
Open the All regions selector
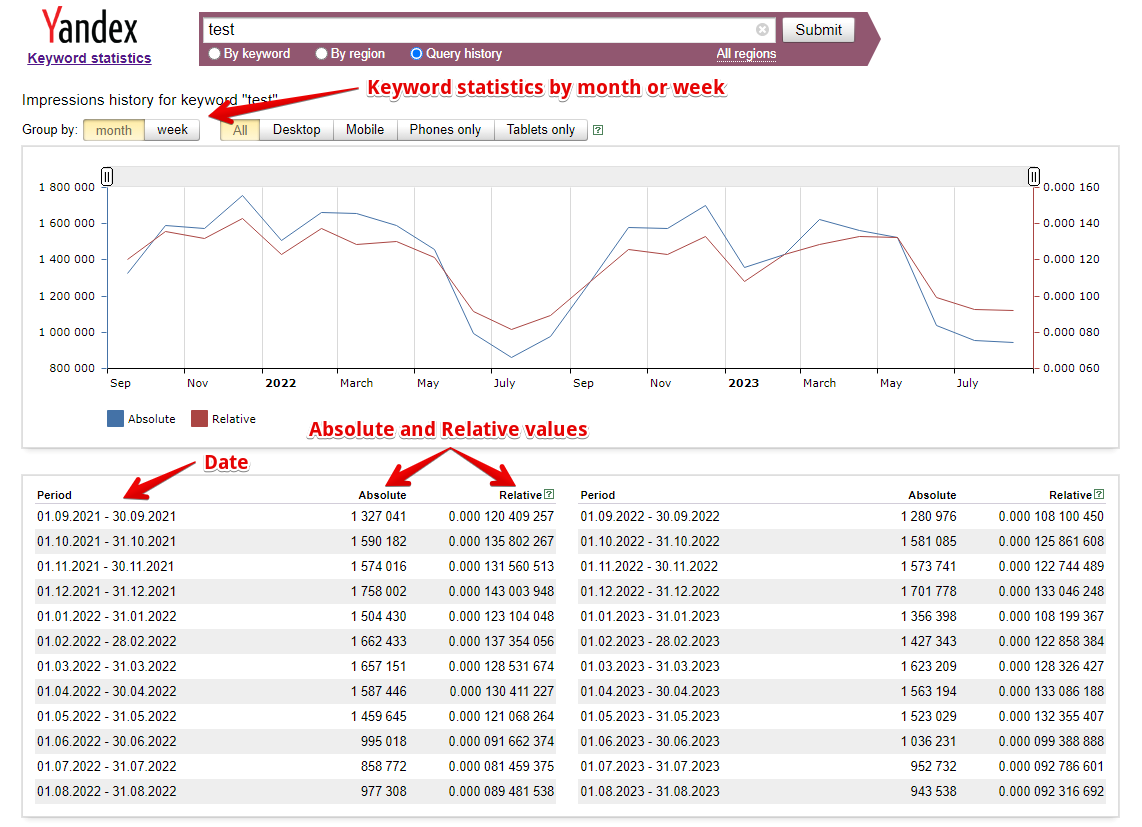pos(746,54)
